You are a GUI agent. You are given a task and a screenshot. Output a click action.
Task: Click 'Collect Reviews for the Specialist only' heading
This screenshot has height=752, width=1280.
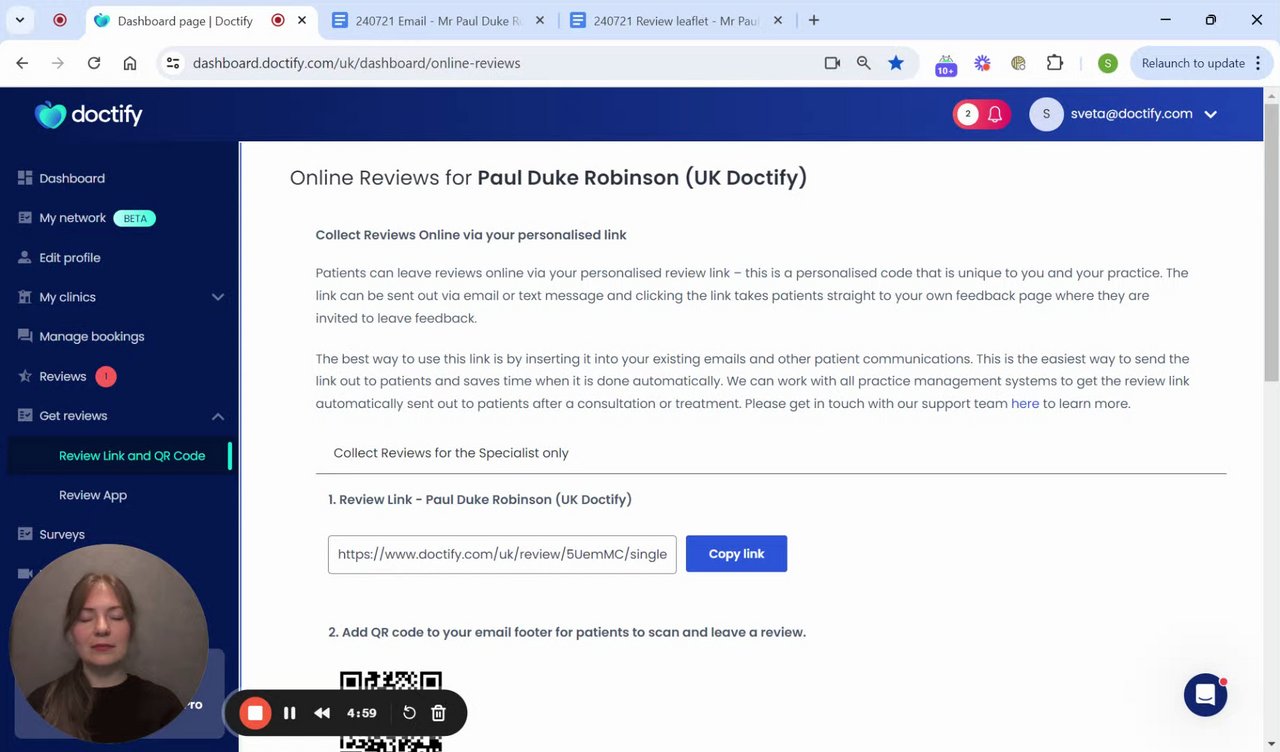pyautogui.click(x=451, y=453)
